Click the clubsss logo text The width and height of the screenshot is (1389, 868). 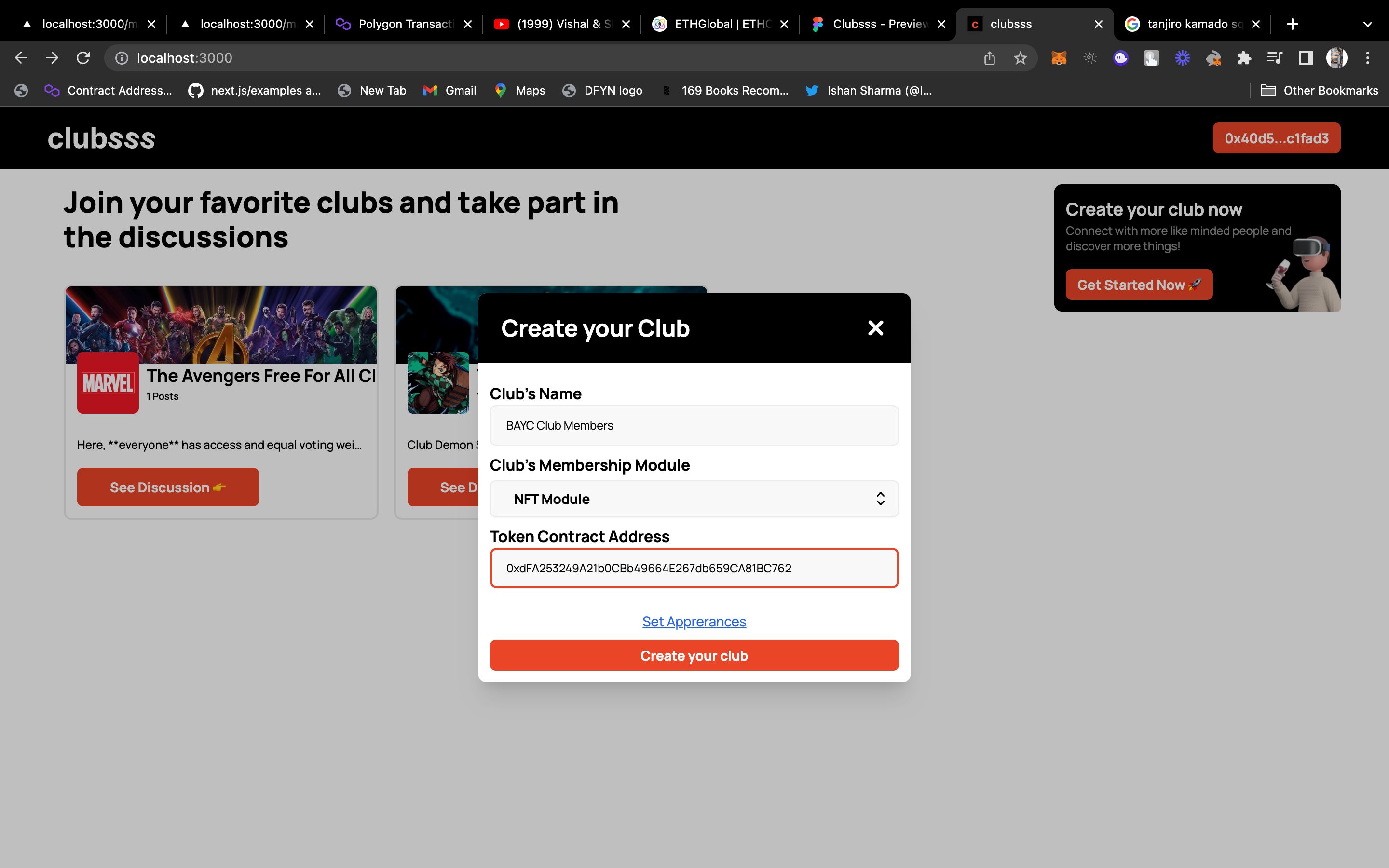102,138
